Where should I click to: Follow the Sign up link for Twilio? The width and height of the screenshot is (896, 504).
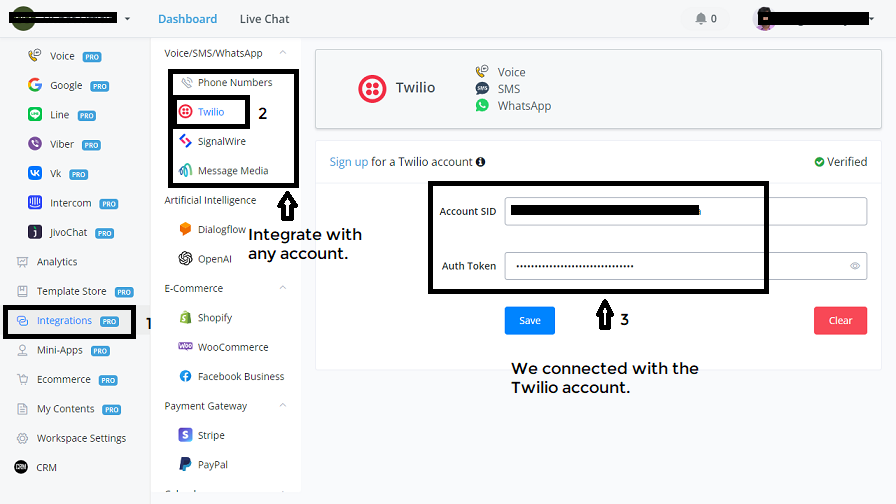point(348,162)
